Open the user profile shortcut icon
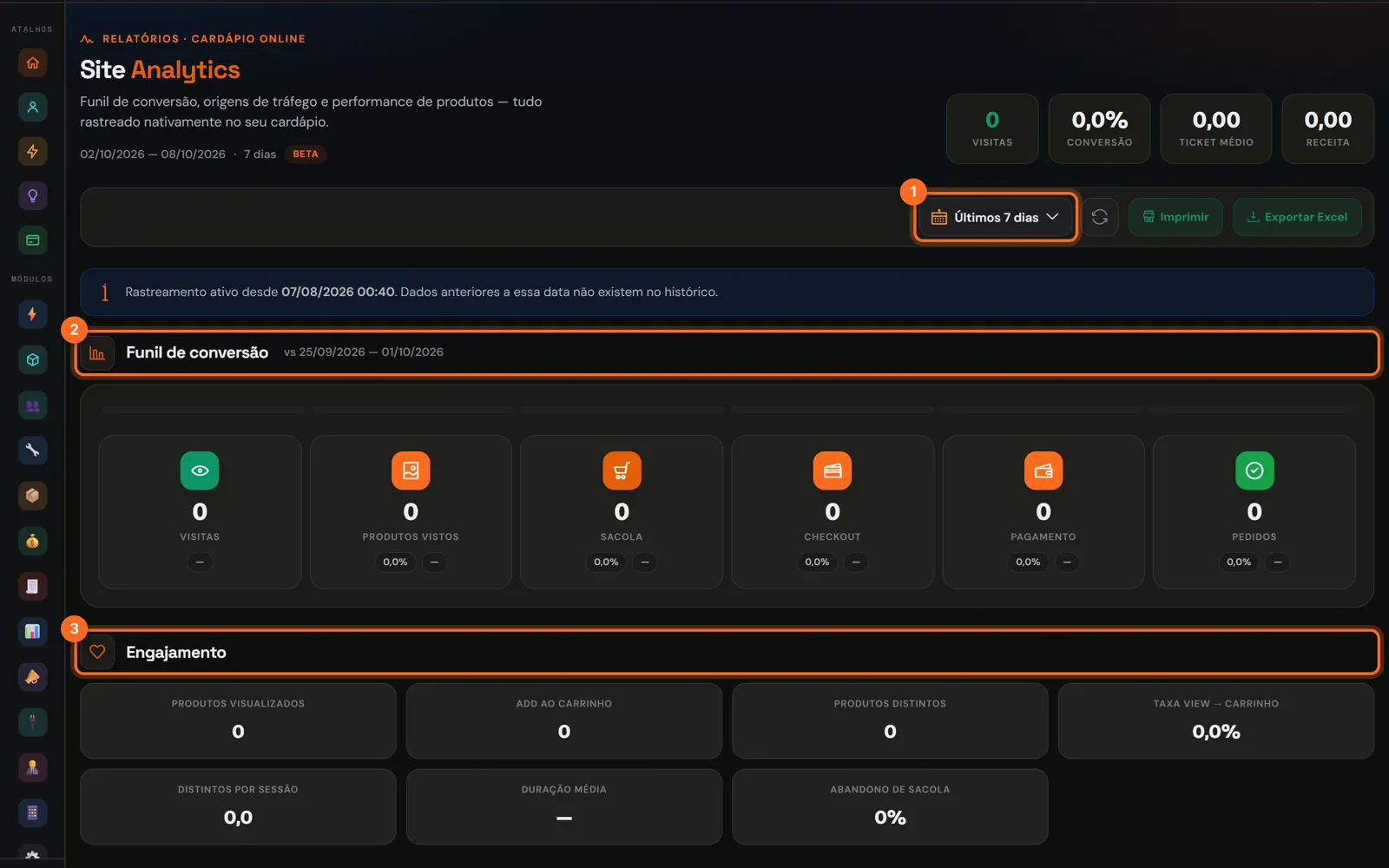The image size is (1389, 868). tap(32, 108)
